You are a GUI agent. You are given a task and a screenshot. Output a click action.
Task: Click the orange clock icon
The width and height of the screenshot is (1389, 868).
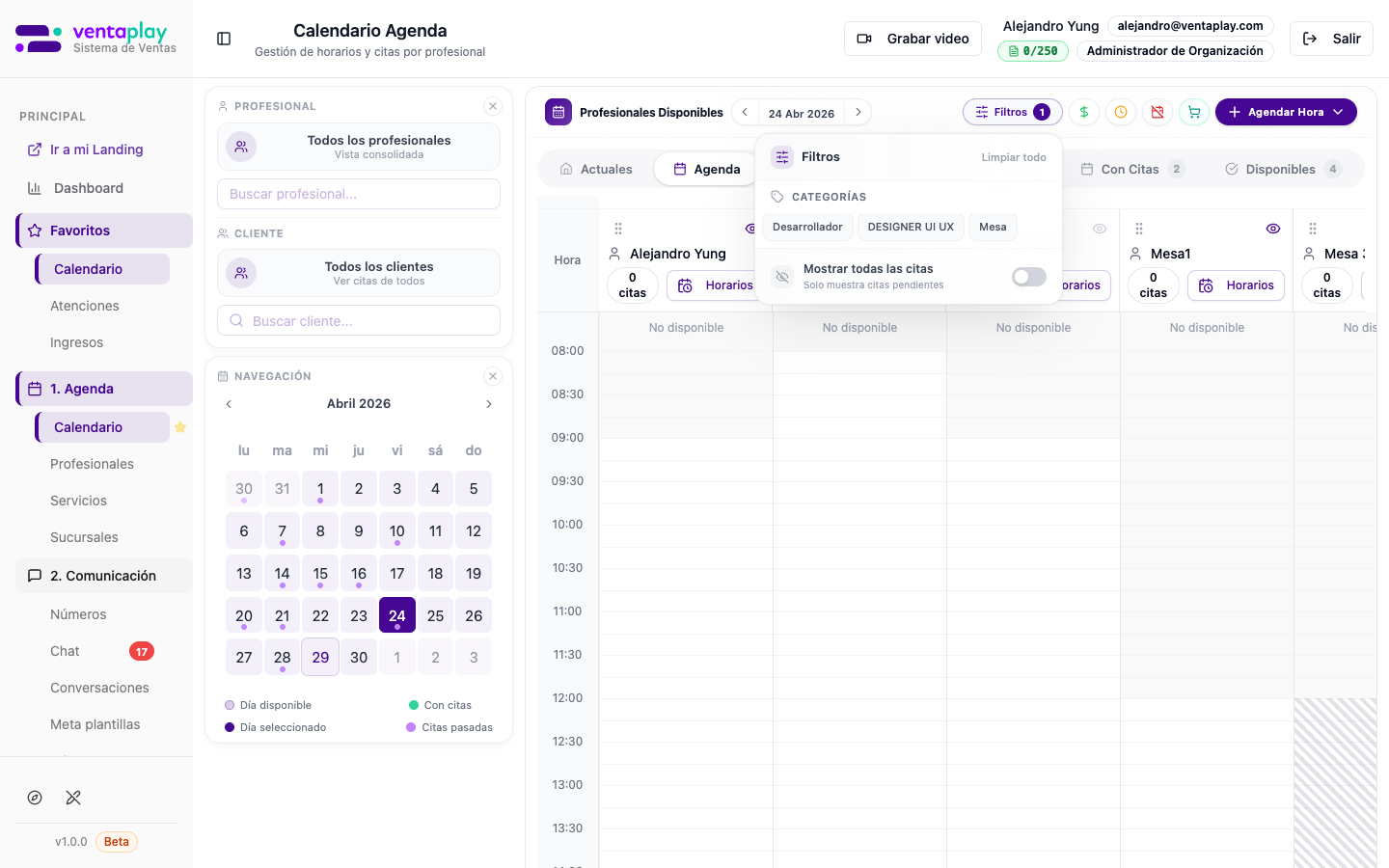click(1121, 112)
